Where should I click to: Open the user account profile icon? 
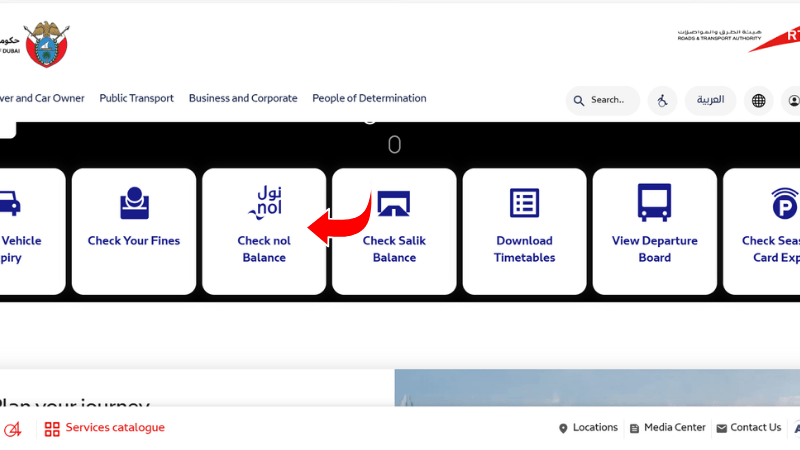[793, 101]
